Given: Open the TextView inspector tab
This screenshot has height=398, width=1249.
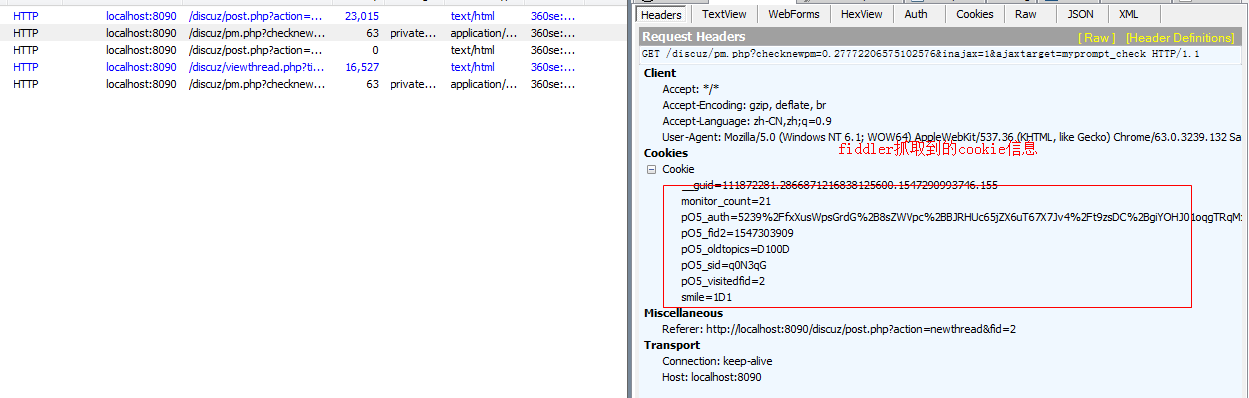Looking at the screenshot, I should [x=724, y=15].
